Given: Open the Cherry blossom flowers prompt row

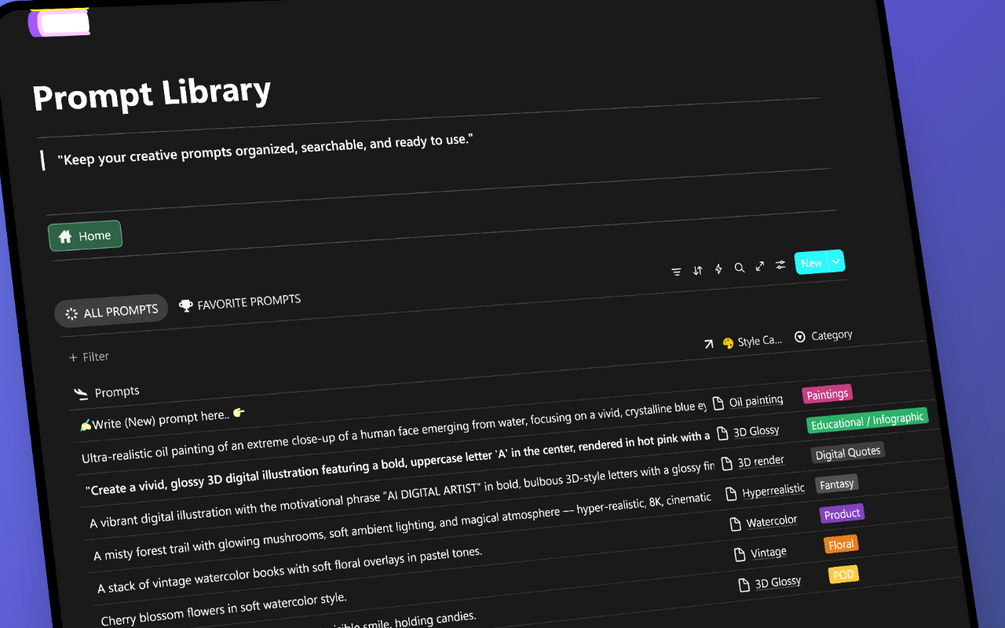Looking at the screenshot, I should pos(224,609).
